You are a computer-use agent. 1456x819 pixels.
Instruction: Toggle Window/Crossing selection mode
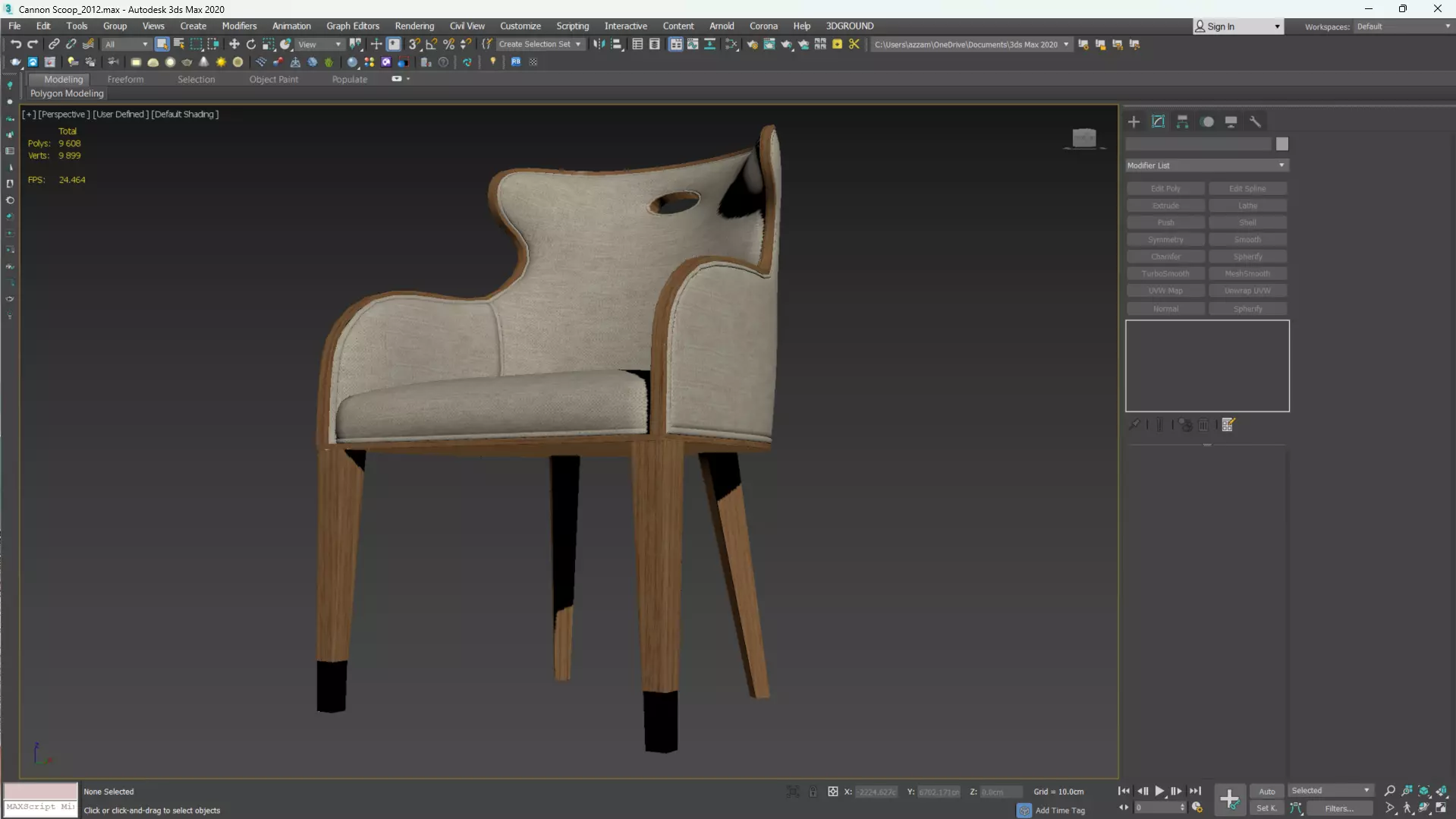pyautogui.click(x=213, y=44)
